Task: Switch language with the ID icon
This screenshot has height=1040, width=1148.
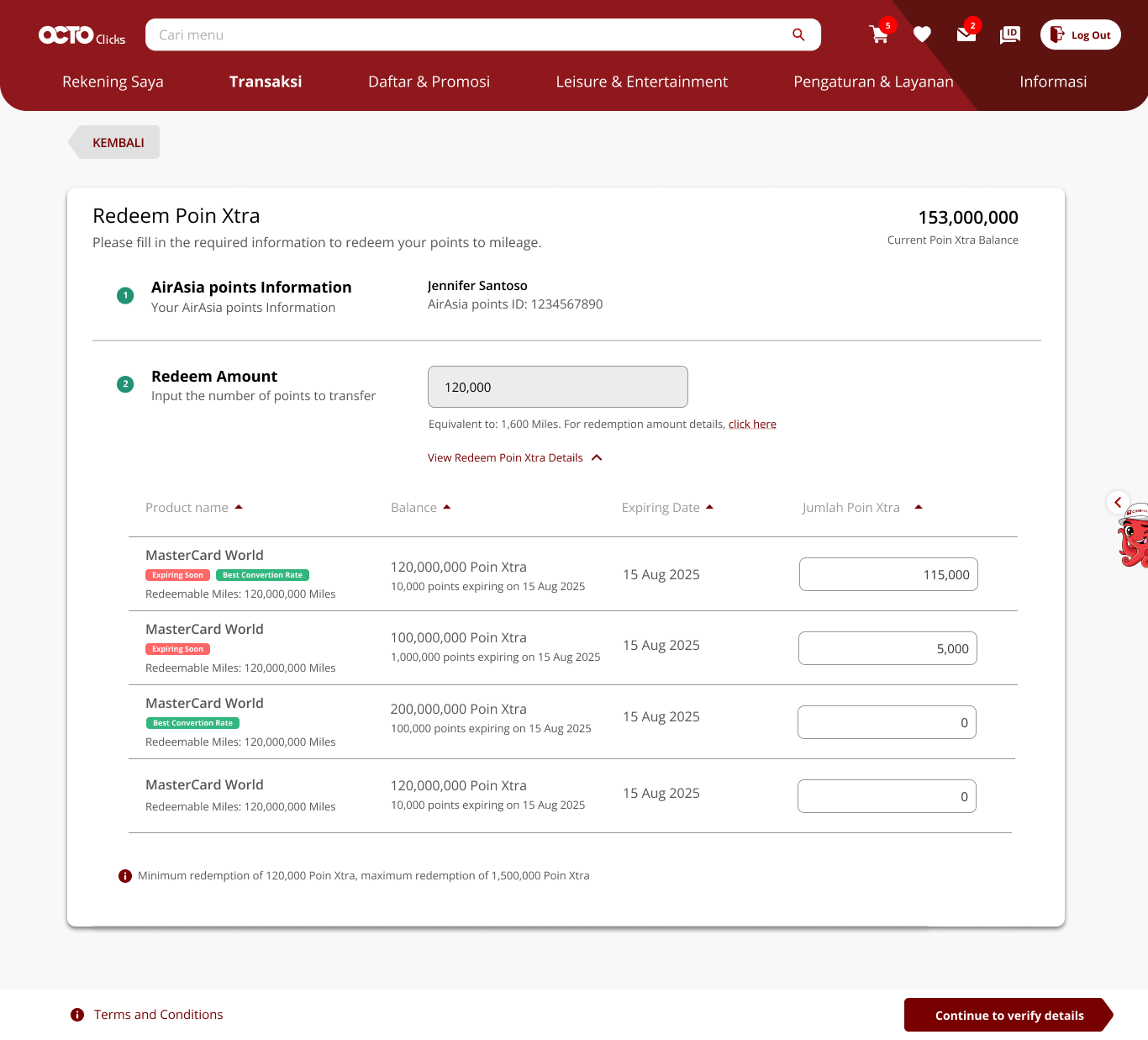Action: [x=1009, y=34]
